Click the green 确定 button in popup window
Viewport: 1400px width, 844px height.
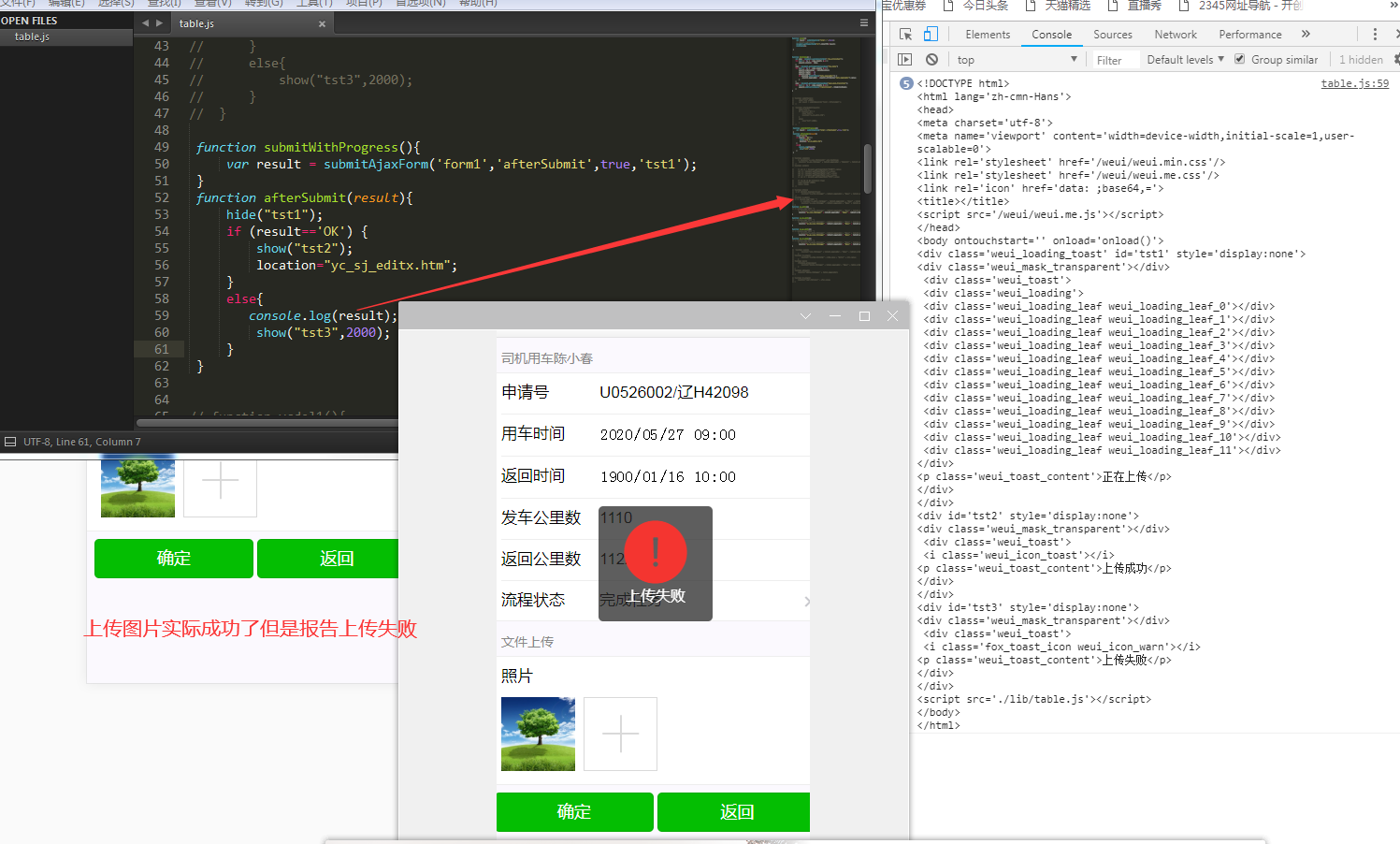coord(574,812)
